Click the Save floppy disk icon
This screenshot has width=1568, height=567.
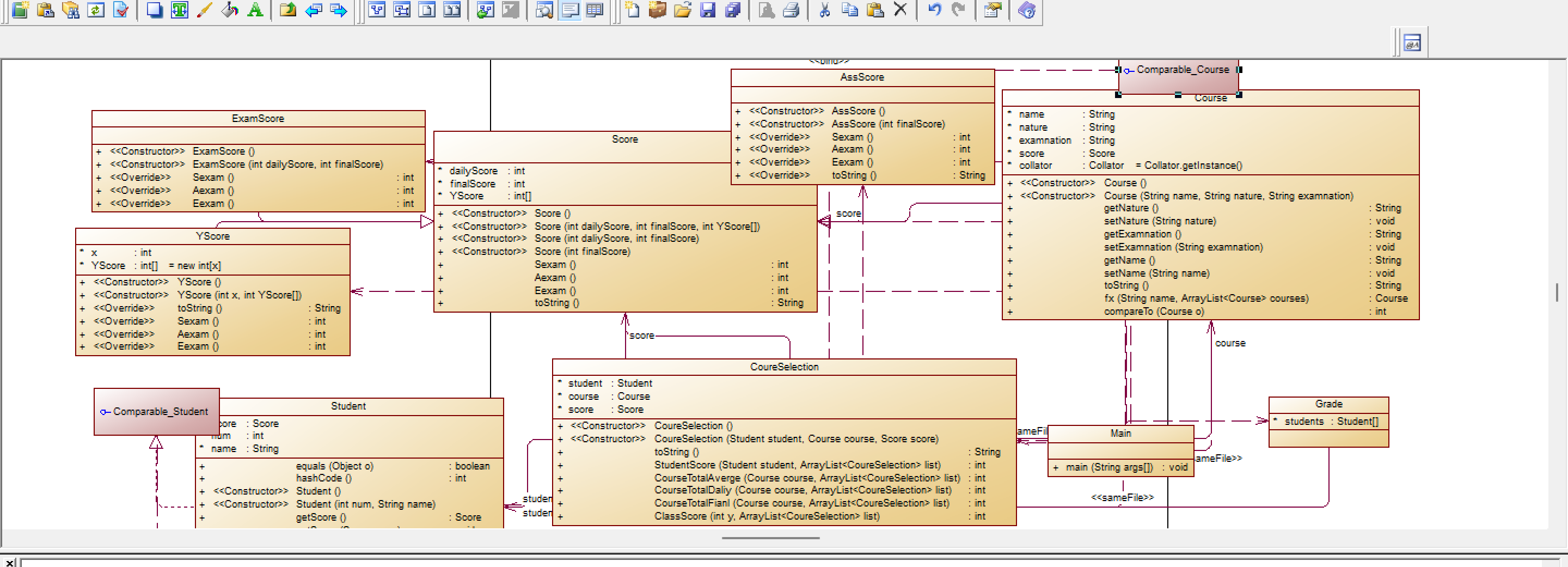(x=707, y=10)
